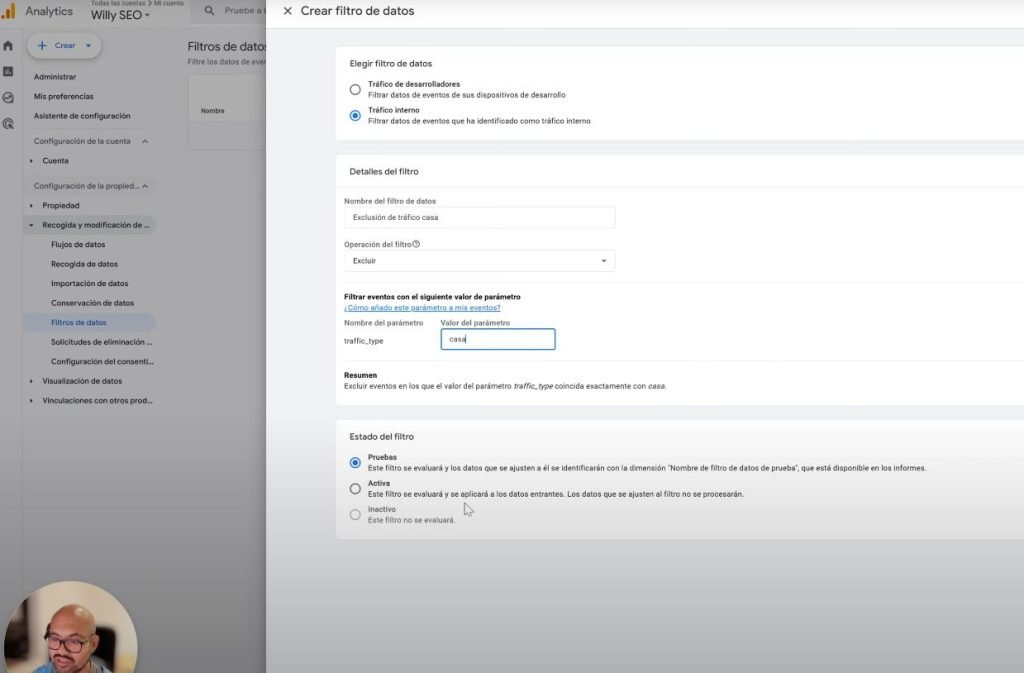The image size is (1024, 673).
Task: Click the Estado del filtro heading
Action: pos(381,437)
